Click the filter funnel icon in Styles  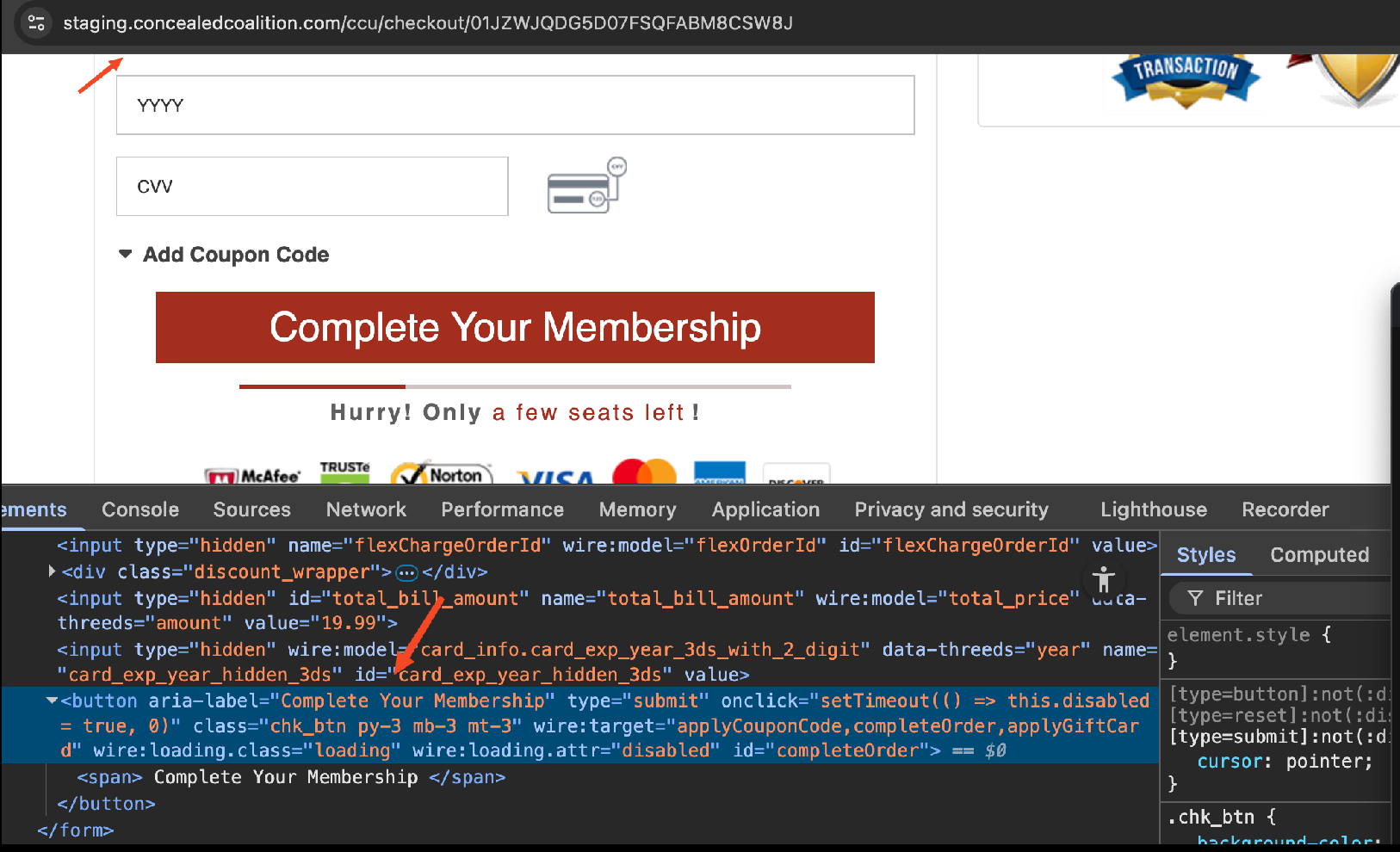(1195, 598)
